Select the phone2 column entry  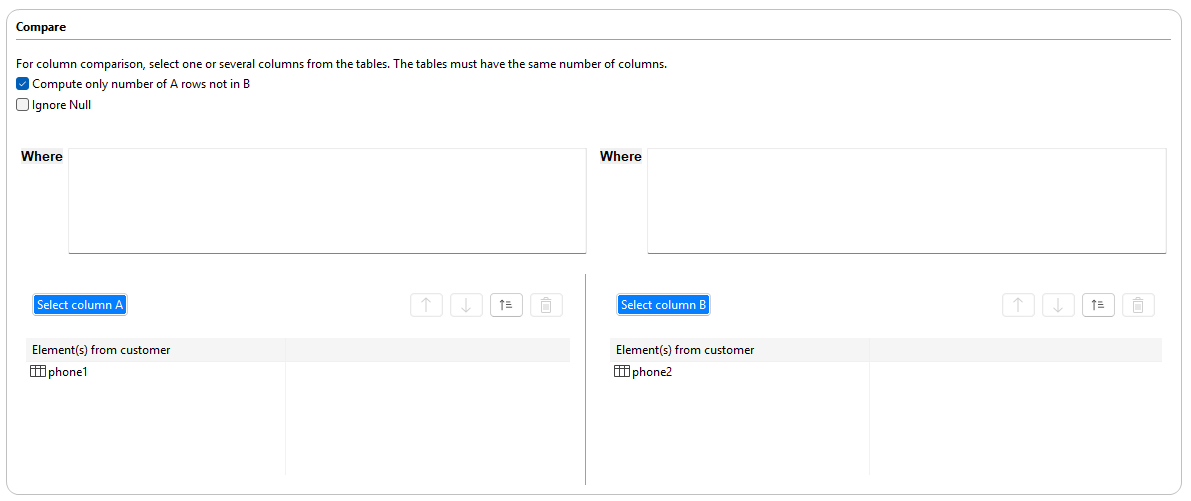point(652,372)
